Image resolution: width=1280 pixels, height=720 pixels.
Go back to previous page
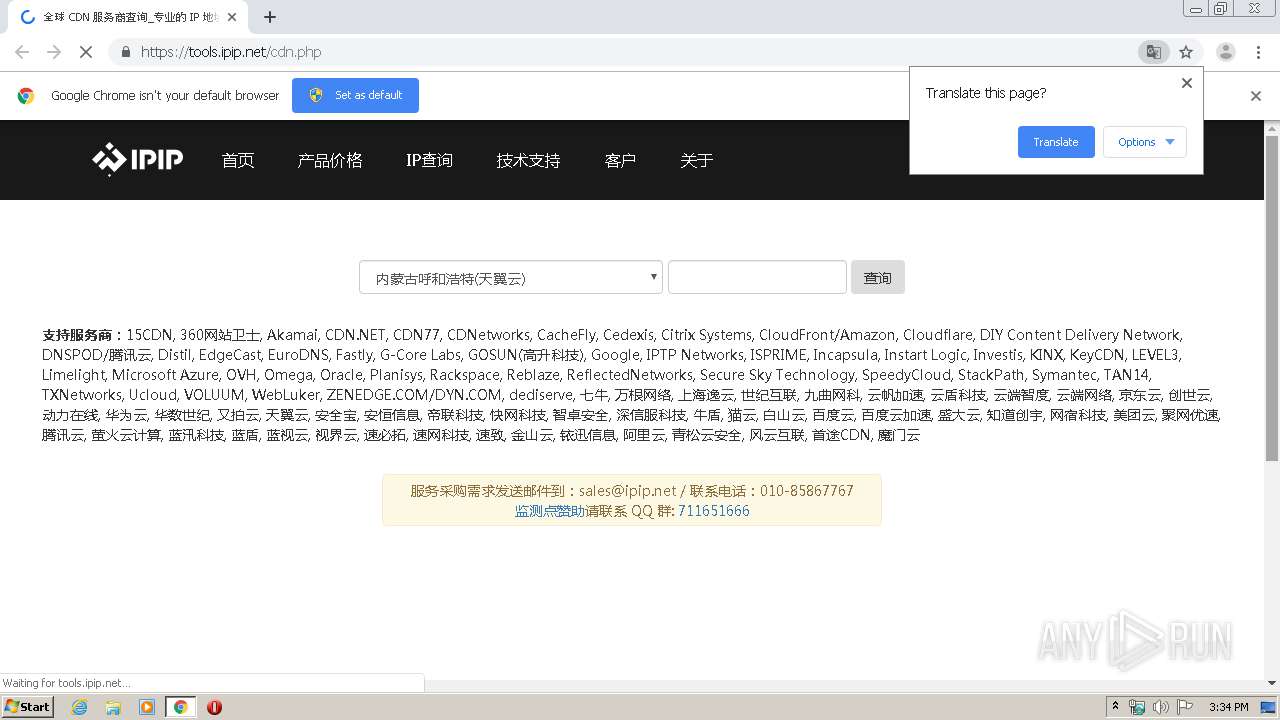coord(22,52)
